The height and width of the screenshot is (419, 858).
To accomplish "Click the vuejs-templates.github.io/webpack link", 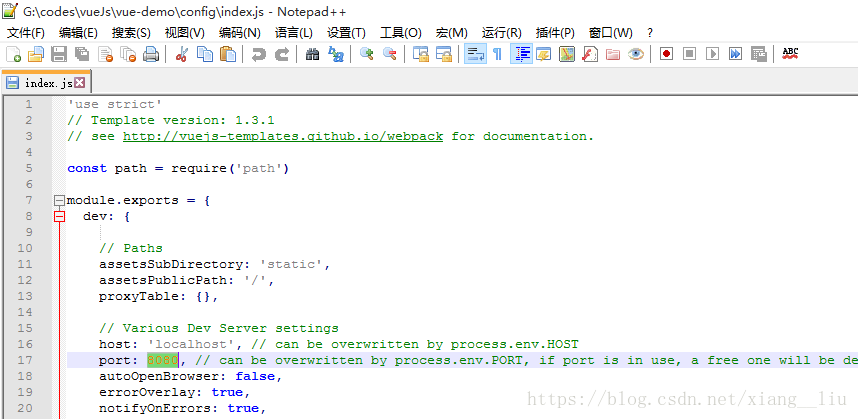I will click(283, 136).
